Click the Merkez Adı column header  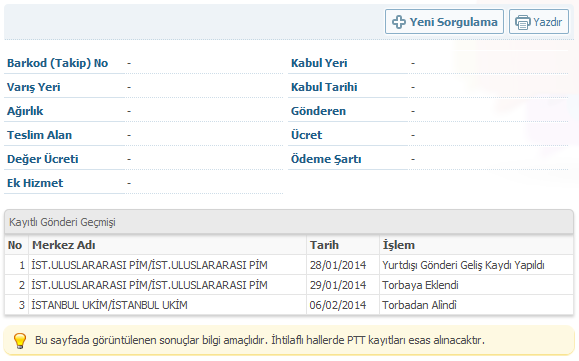coord(64,245)
